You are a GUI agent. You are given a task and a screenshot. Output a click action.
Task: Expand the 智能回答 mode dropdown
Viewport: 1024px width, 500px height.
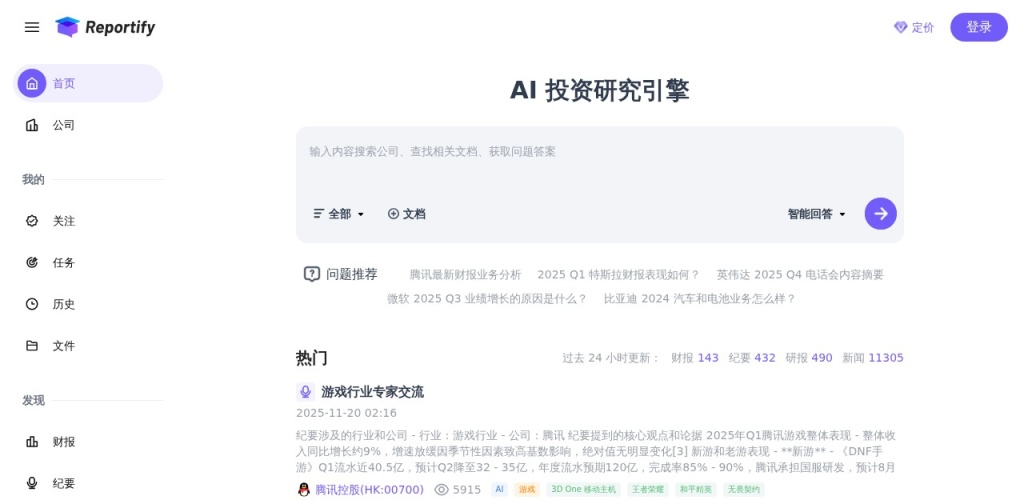(816, 214)
